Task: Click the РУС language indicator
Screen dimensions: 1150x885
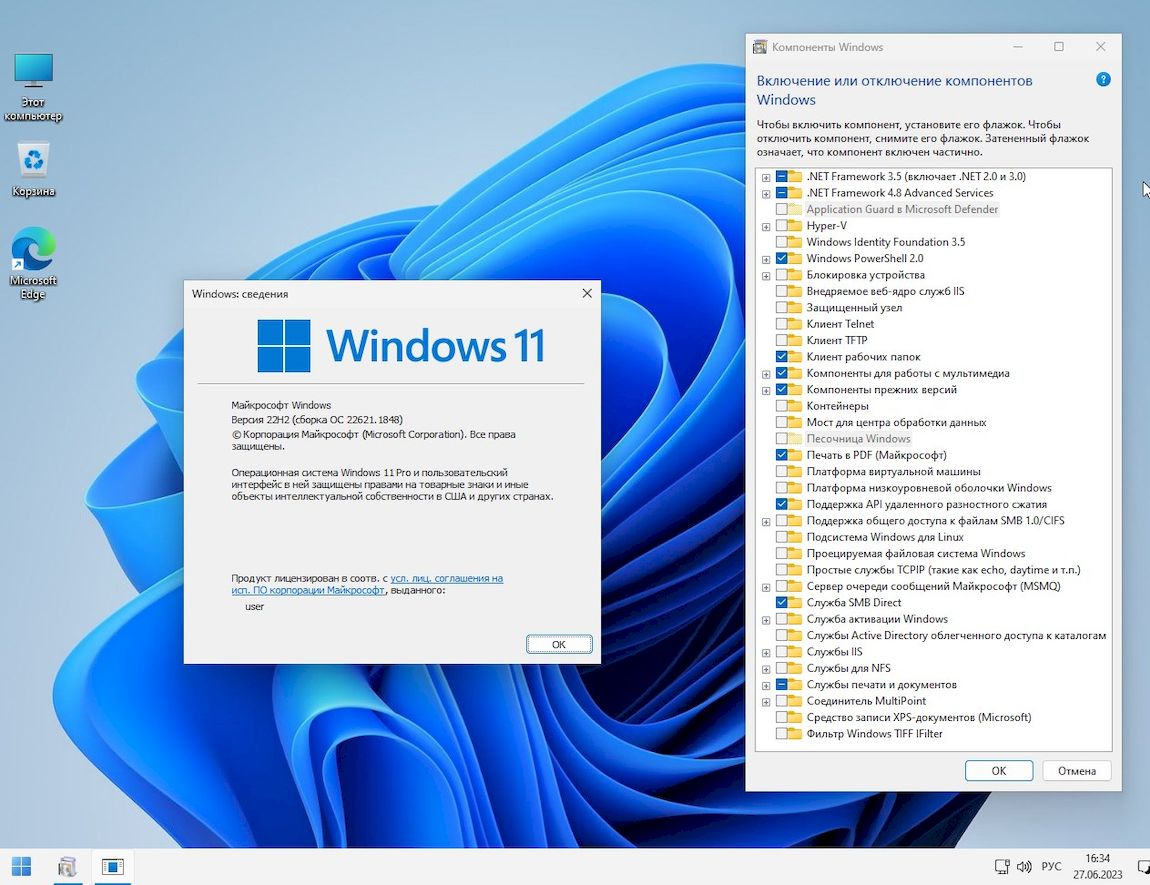Action: pyautogui.click(x=1051, y=867)
